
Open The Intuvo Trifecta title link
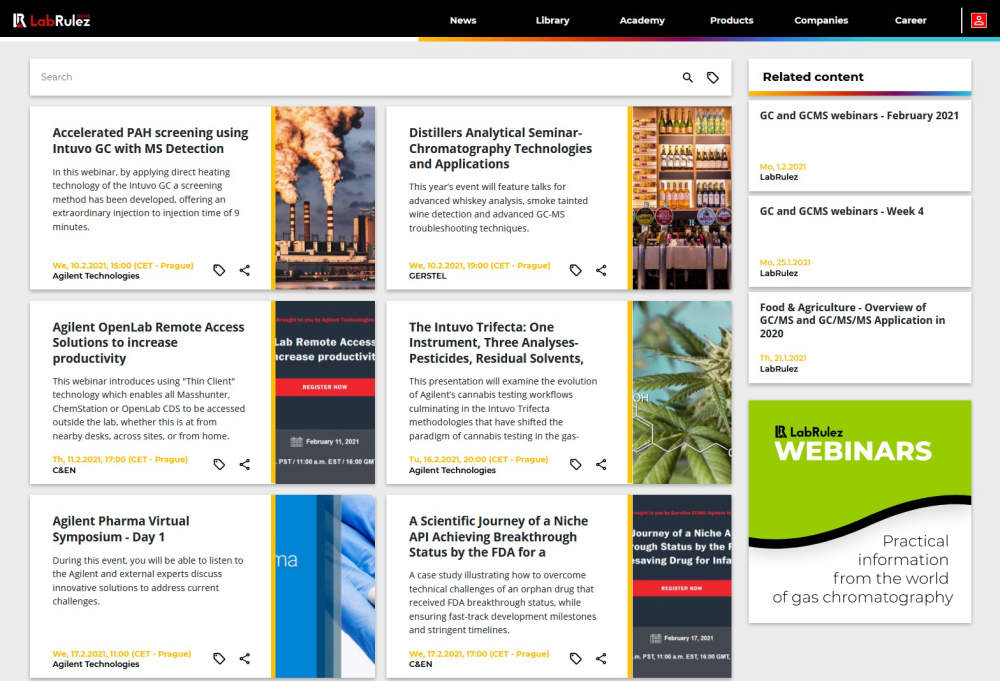[496, 342]
